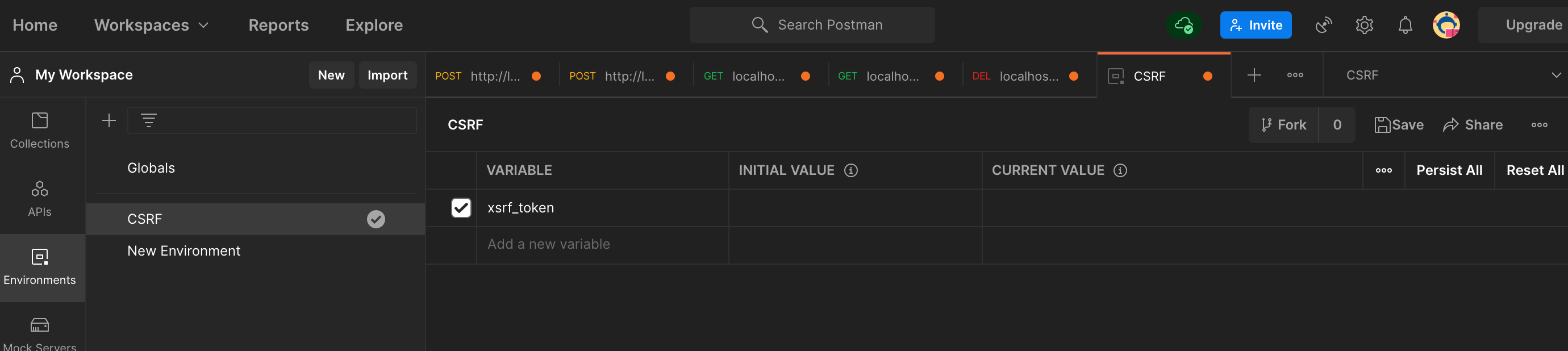Open the Collections sidebar panel
The height and width of the screenshot is (351, 1568).
click(40, 130)
